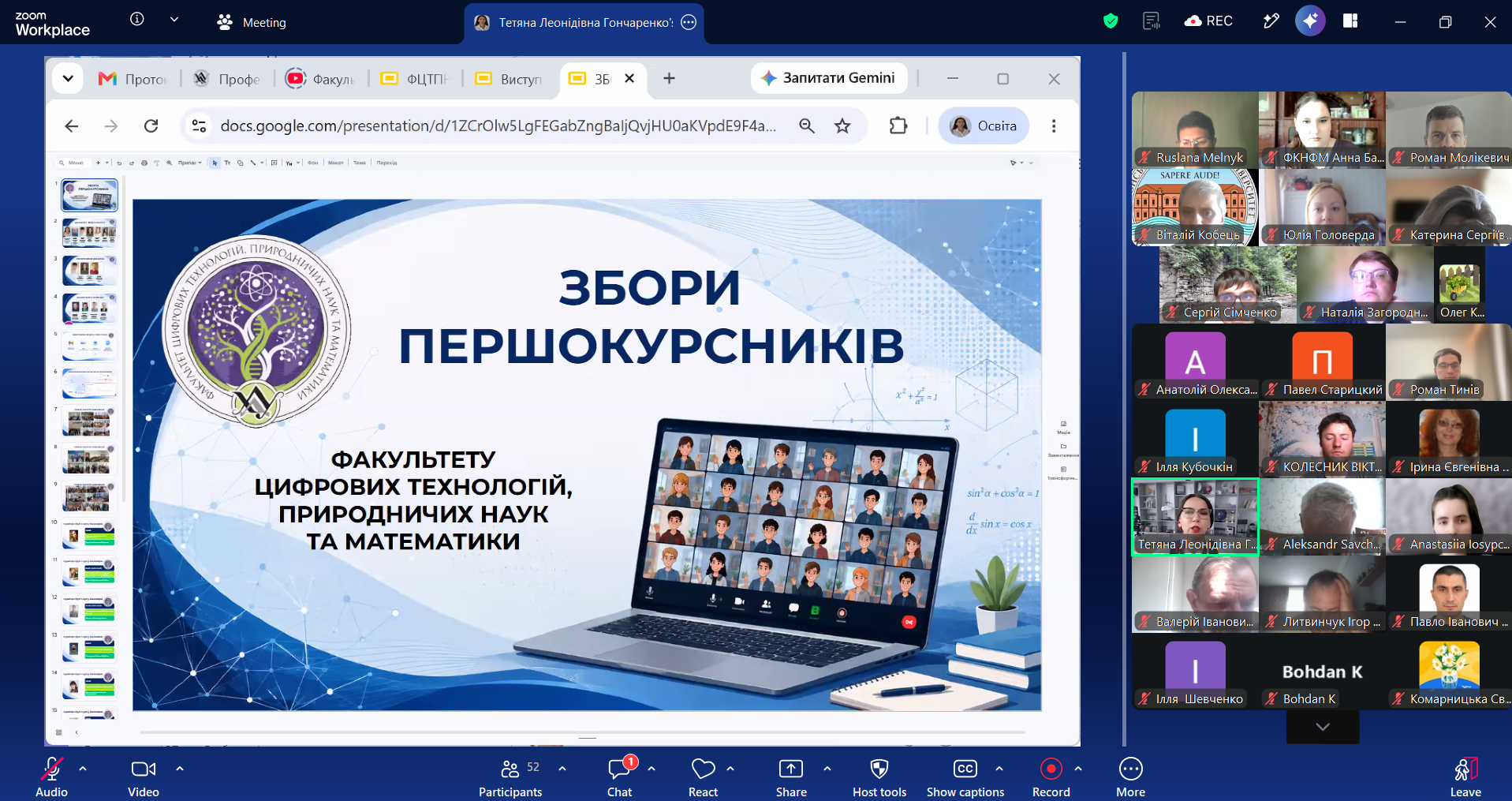Image resolution: width=1512 pixels, height=801 pixels.
Task: Expand the React options arrow
Action: pyautogui.click(x=730, y=768)
